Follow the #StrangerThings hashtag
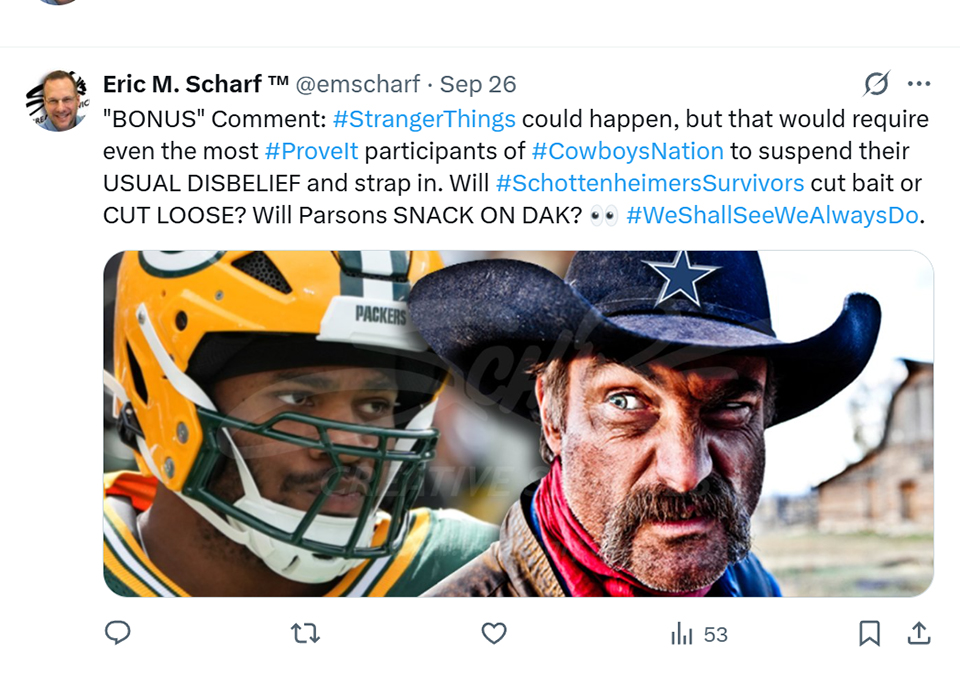The image size is (960, 673). tap(424, 120)
